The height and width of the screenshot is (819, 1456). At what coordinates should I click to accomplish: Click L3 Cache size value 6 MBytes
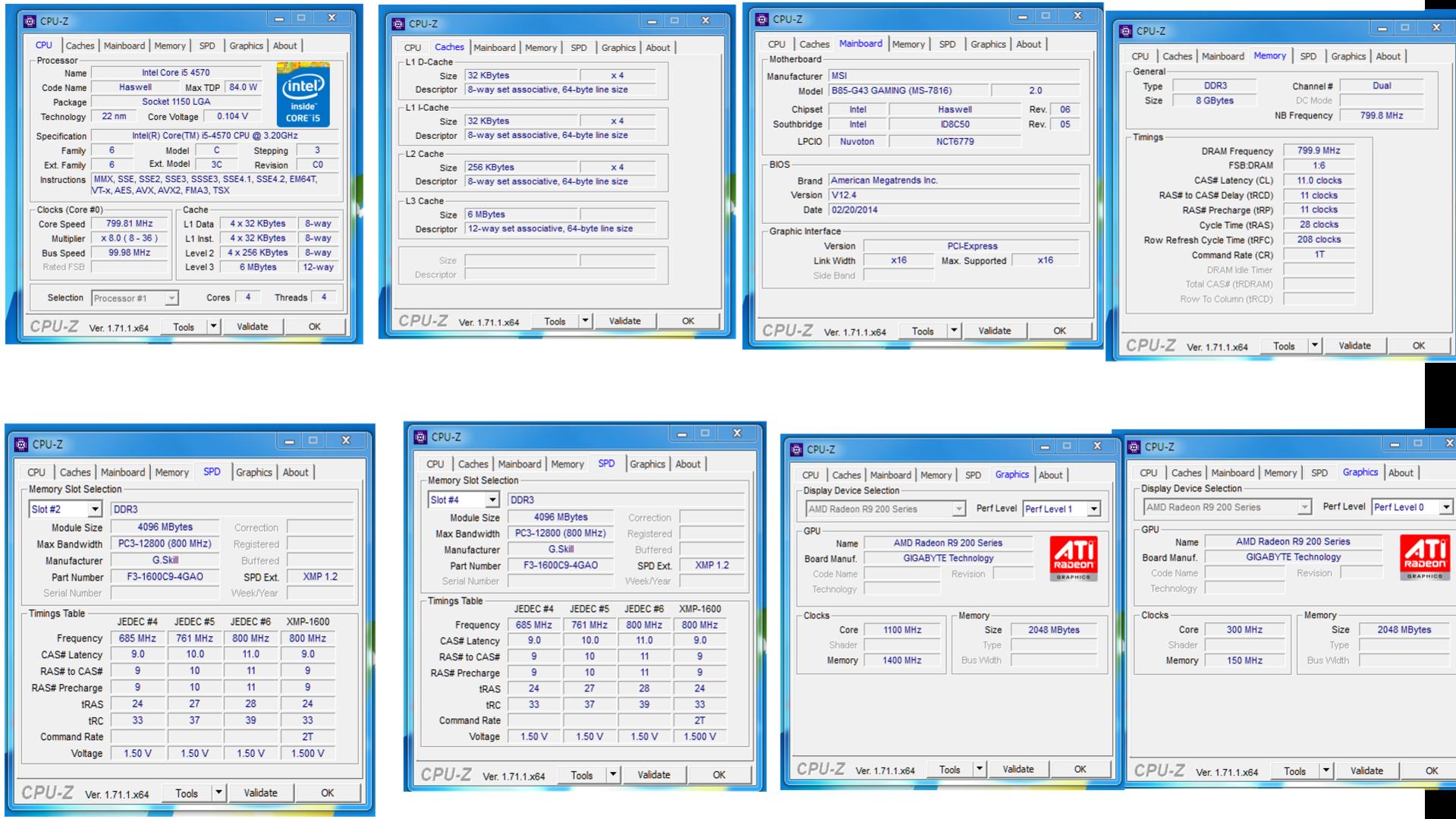pos(521,215)
